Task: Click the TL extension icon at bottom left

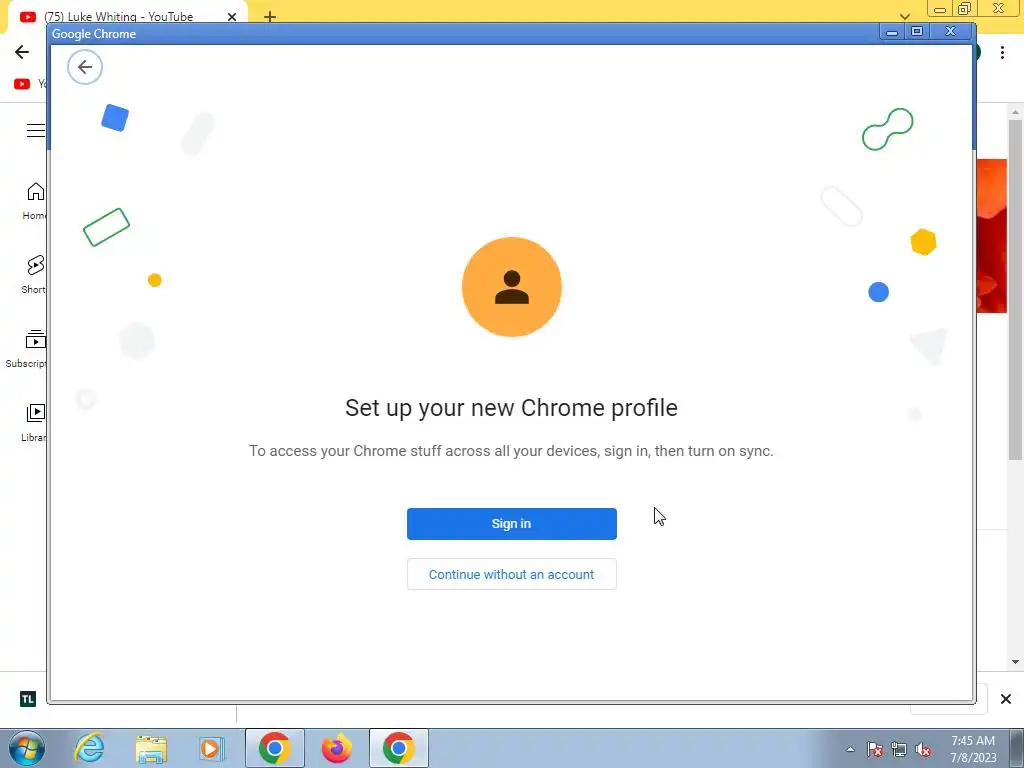Action: point(27,699)
